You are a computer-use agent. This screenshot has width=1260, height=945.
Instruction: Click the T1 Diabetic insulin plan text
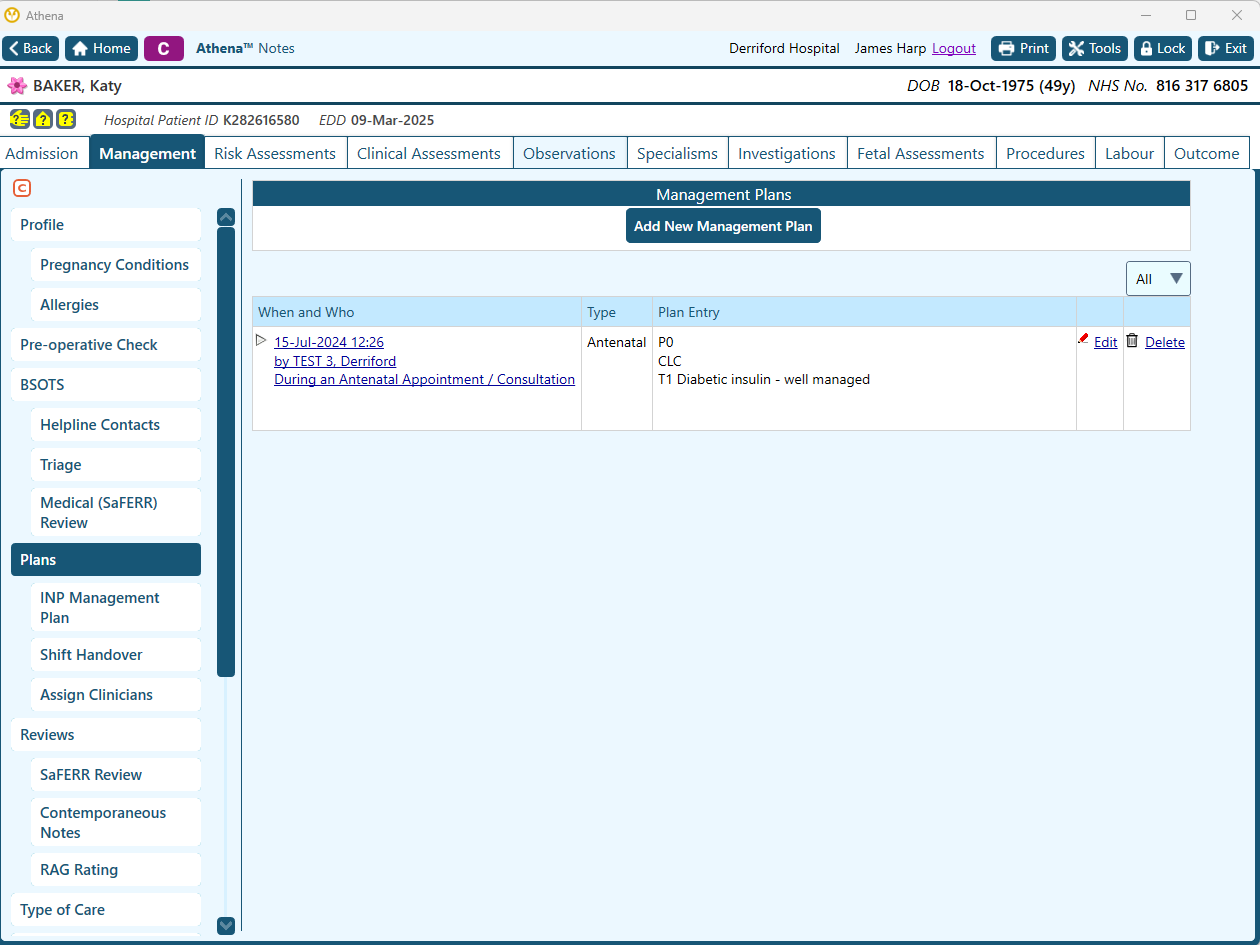pos(764,379)
